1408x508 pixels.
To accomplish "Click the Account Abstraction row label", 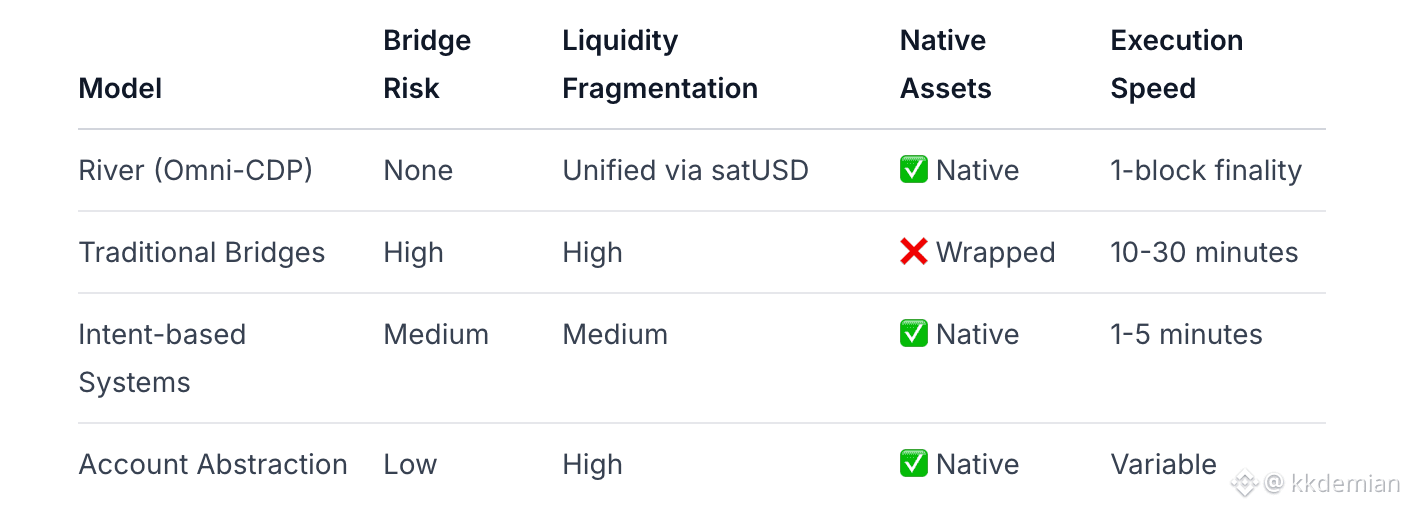I will pyautogui.click(x=213, y=464).
